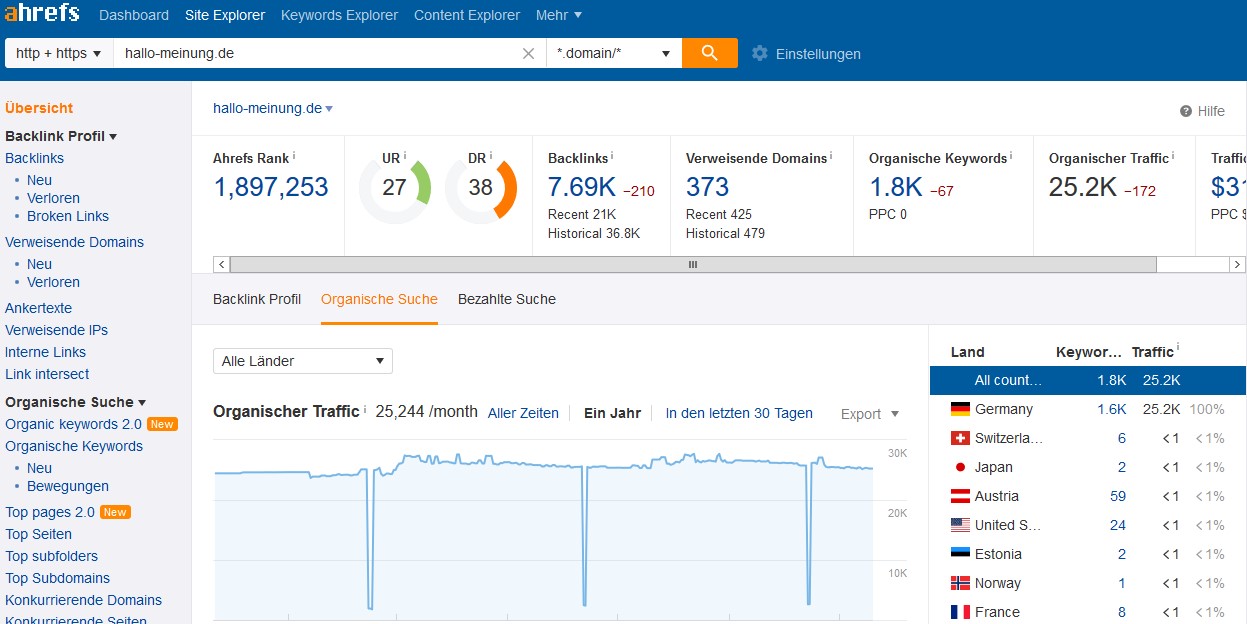The width and height of the screenshot is (1247, 624).
Task: Click info icon beside Verweisende Domains metric
Action: point(832,156)
